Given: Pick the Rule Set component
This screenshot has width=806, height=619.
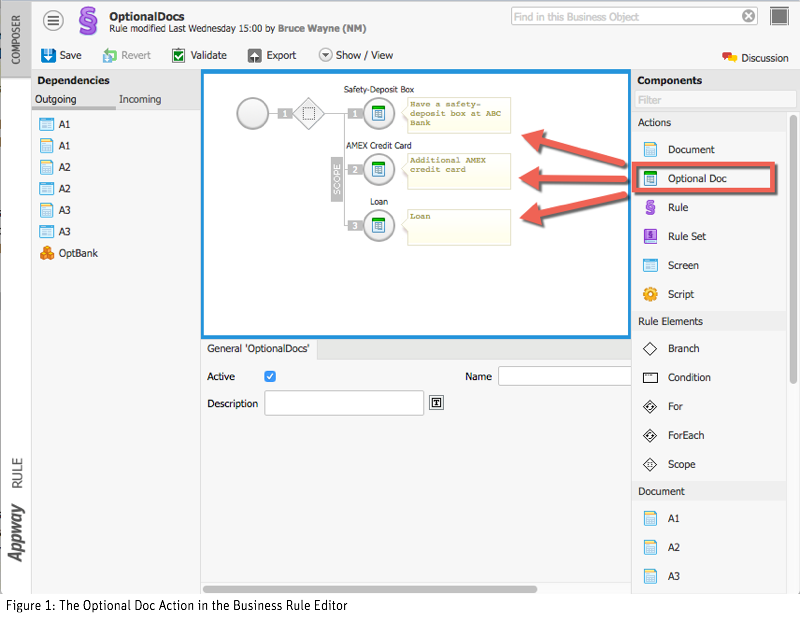Looking at the screenshot, I should pyautogui.click(x=686, y=236).
